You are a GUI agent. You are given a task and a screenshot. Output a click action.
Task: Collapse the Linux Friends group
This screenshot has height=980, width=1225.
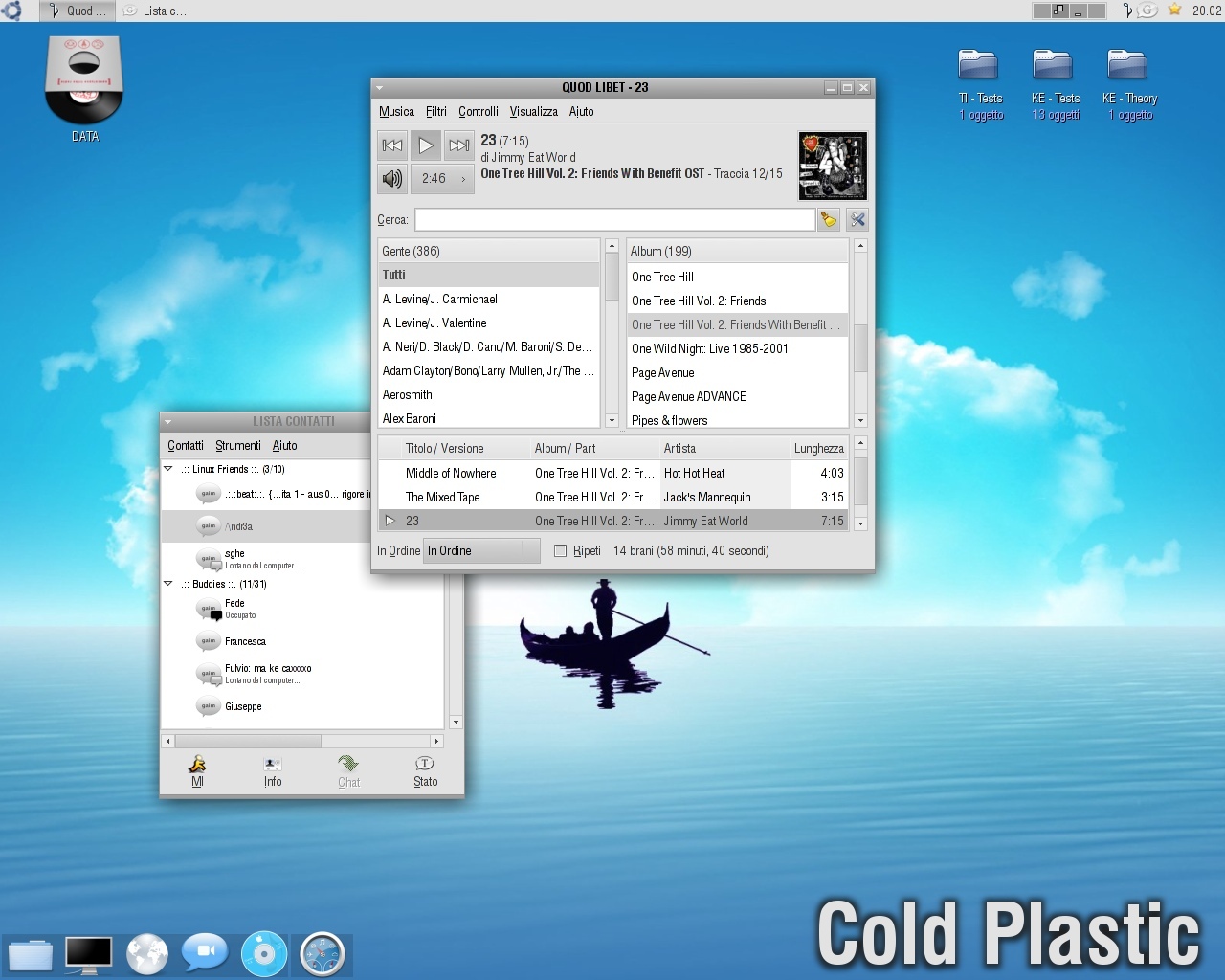coord(168,469)
